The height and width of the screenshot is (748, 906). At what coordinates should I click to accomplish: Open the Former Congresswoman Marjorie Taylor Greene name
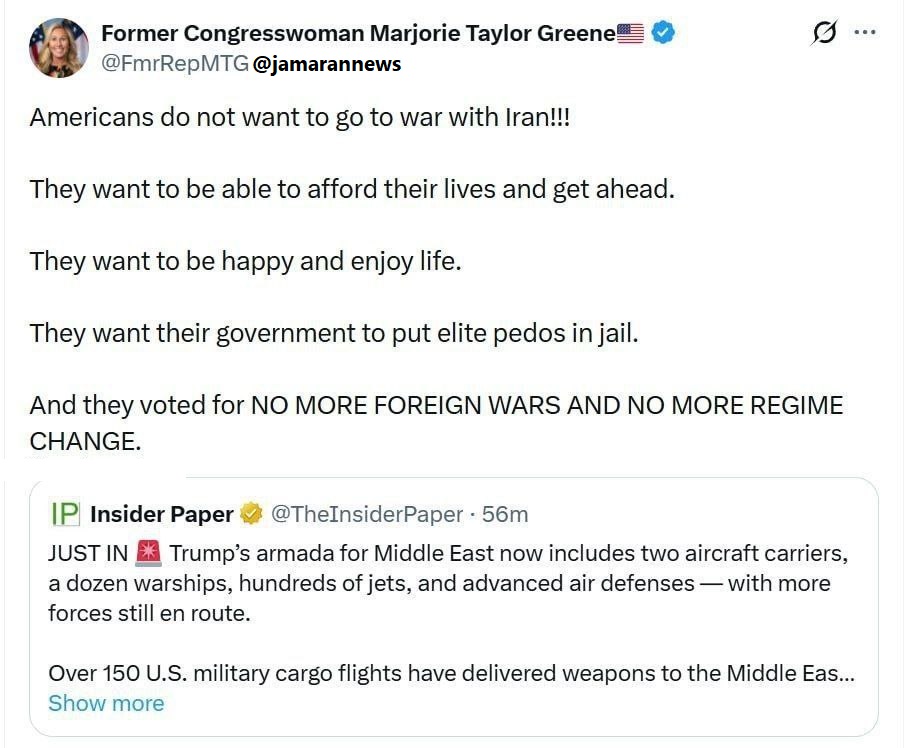(358, 33)
